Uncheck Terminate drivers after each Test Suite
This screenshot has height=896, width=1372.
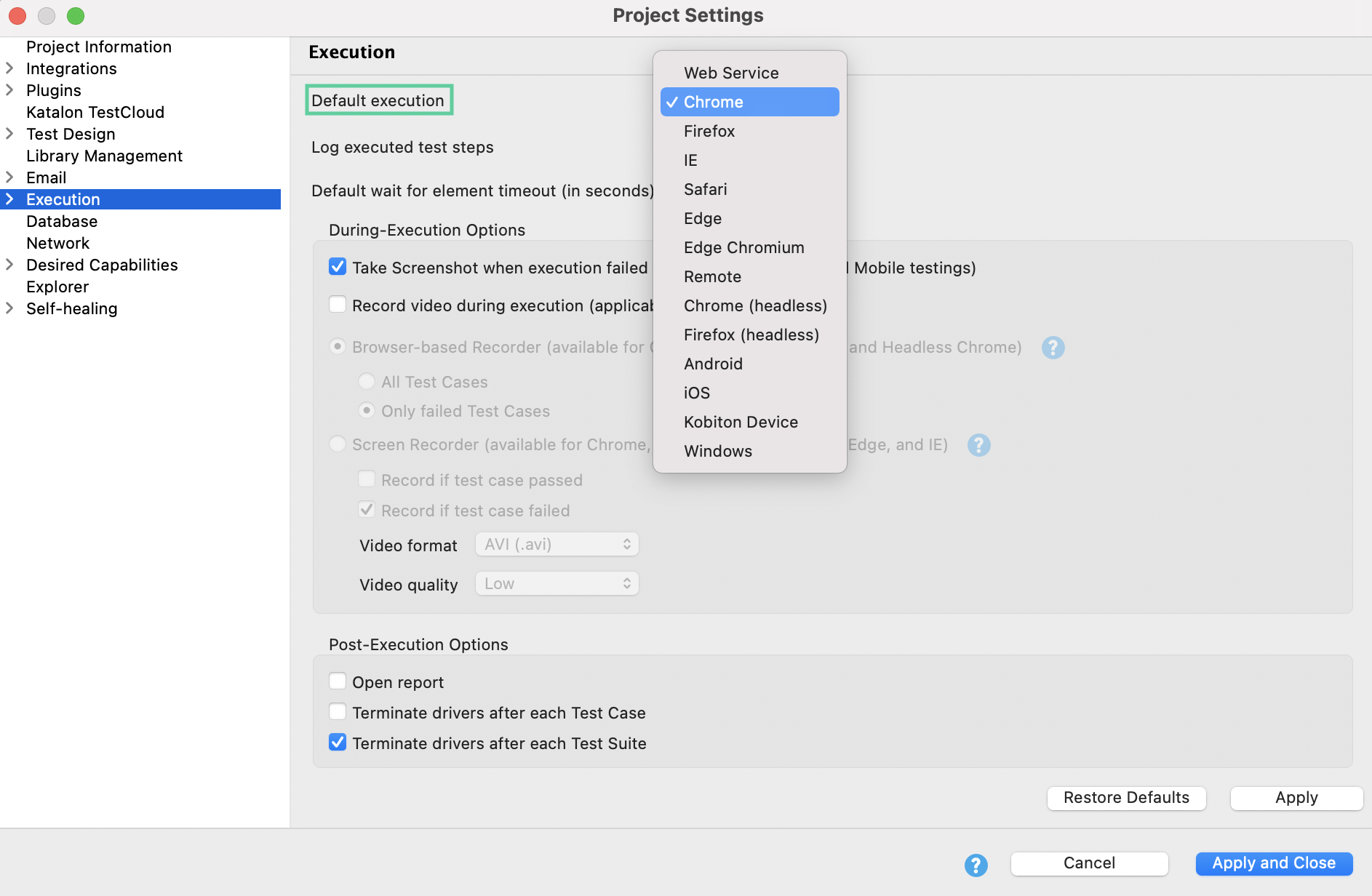[338, 743]
